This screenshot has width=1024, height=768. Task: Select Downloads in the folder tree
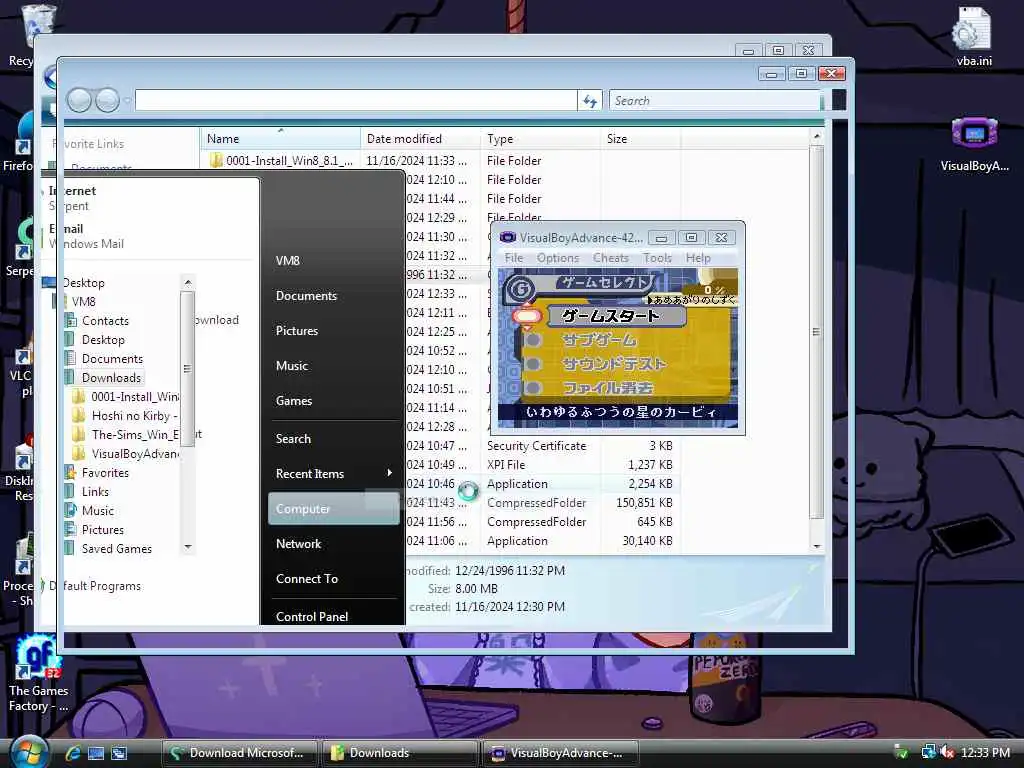111,377
